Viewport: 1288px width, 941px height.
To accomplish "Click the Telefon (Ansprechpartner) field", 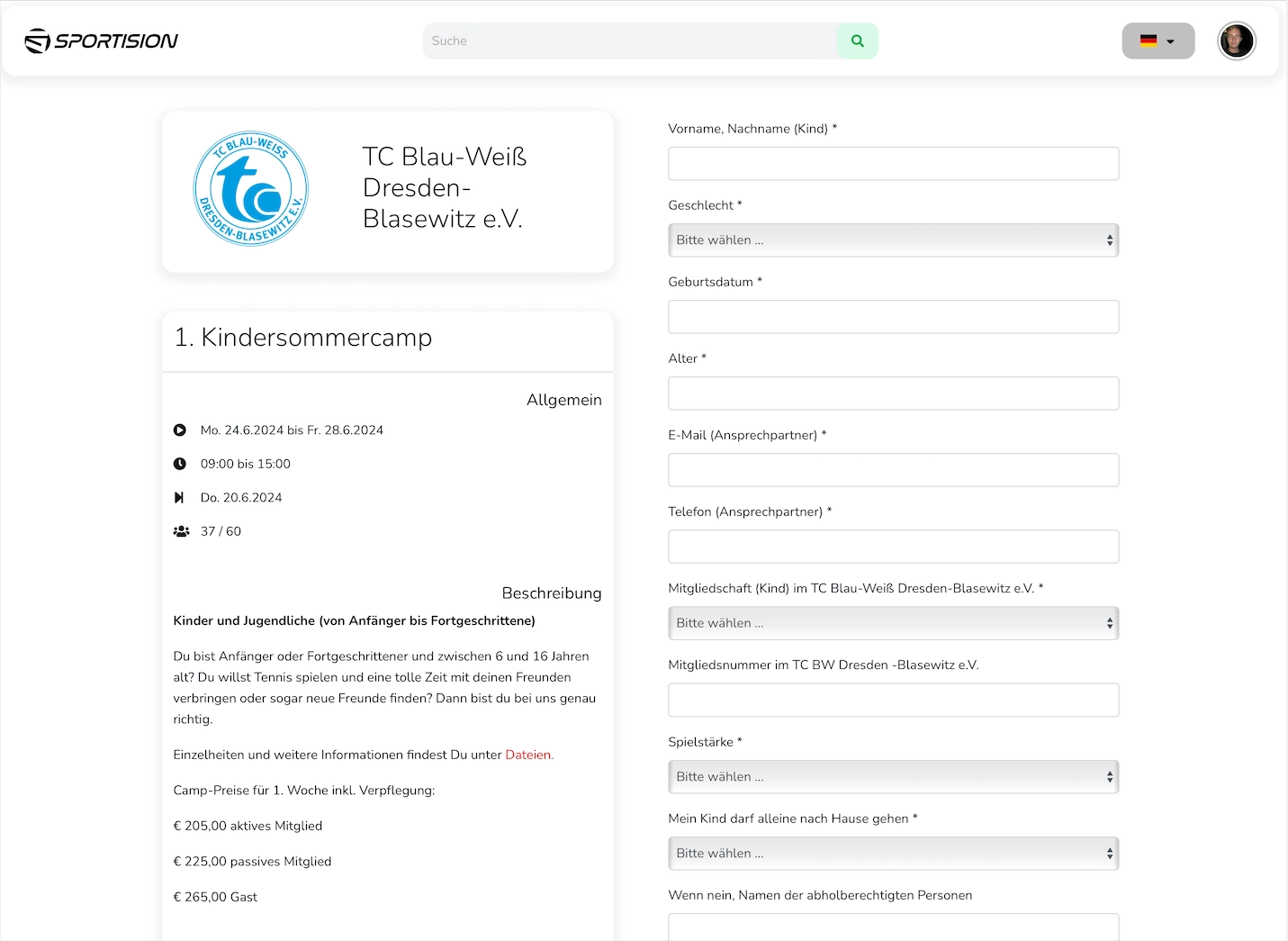I will point(893,547).
